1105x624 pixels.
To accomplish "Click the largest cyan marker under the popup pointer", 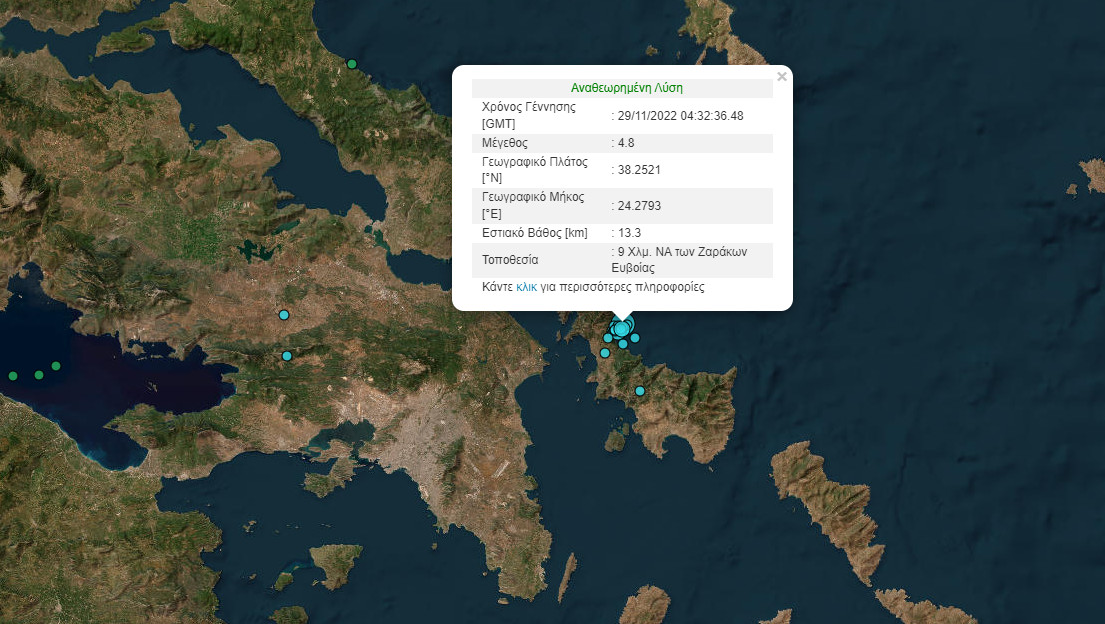I will [x=621, y=328].
